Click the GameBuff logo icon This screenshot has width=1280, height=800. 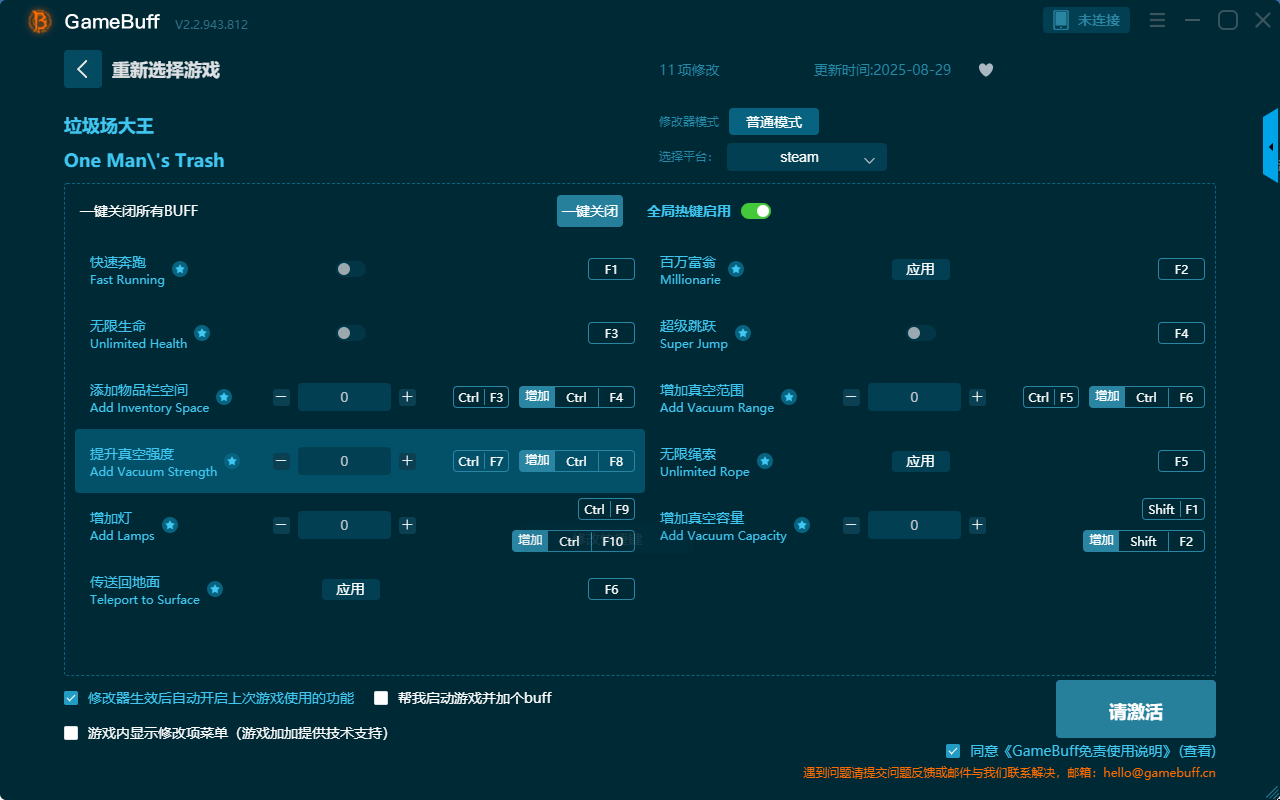[40, 21]
